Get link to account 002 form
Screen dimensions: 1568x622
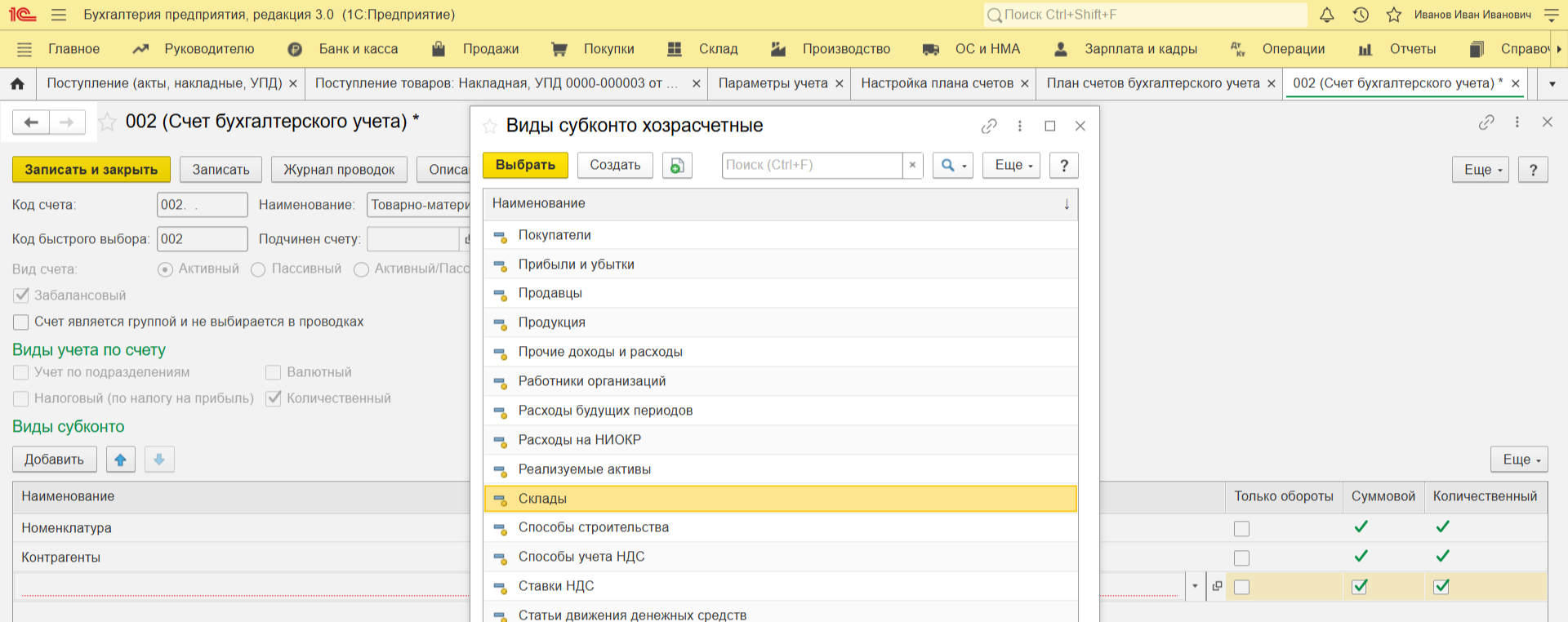tap(1486, 122)
